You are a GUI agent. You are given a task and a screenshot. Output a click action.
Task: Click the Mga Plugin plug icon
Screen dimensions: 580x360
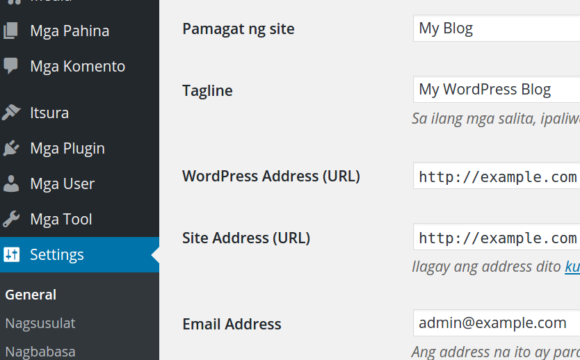11,148
